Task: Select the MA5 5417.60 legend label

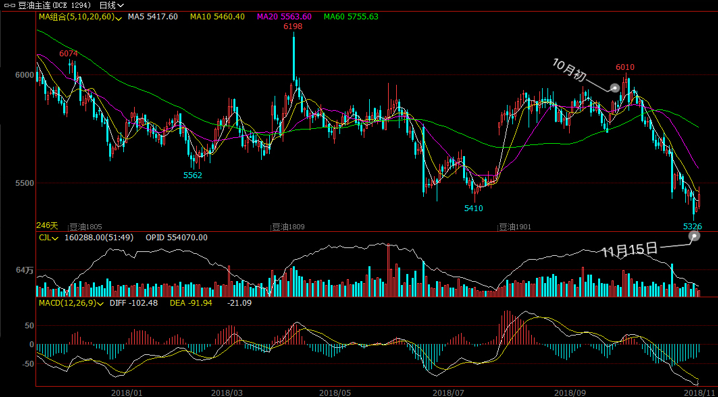Action: coord(152,17)
